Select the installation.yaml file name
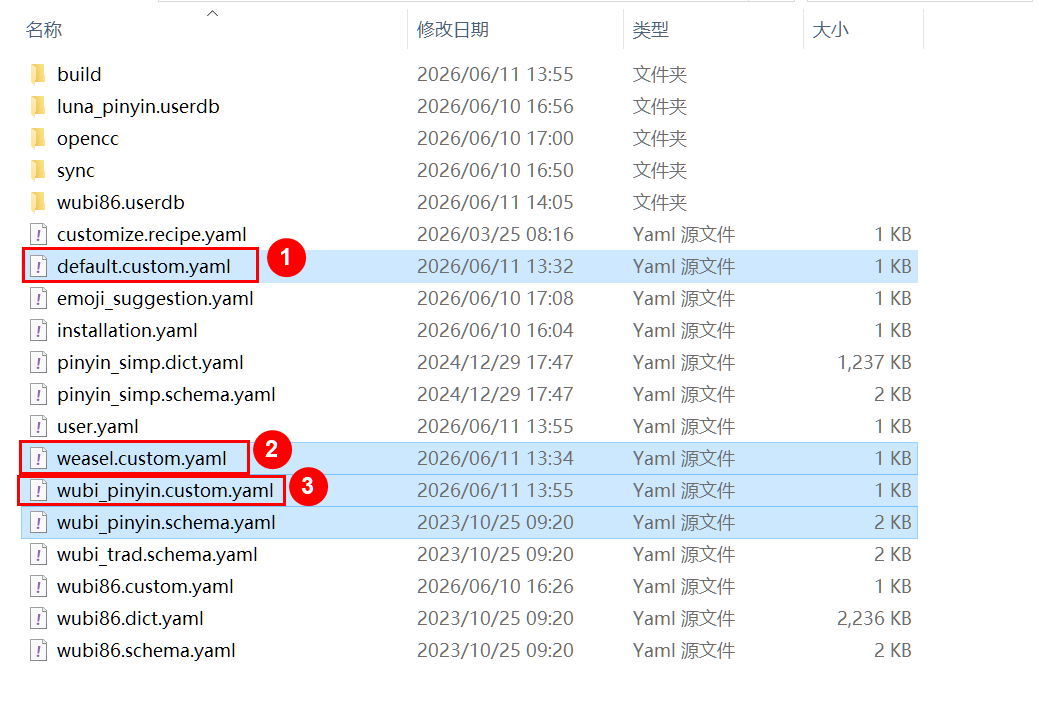 tap(127, 331)
